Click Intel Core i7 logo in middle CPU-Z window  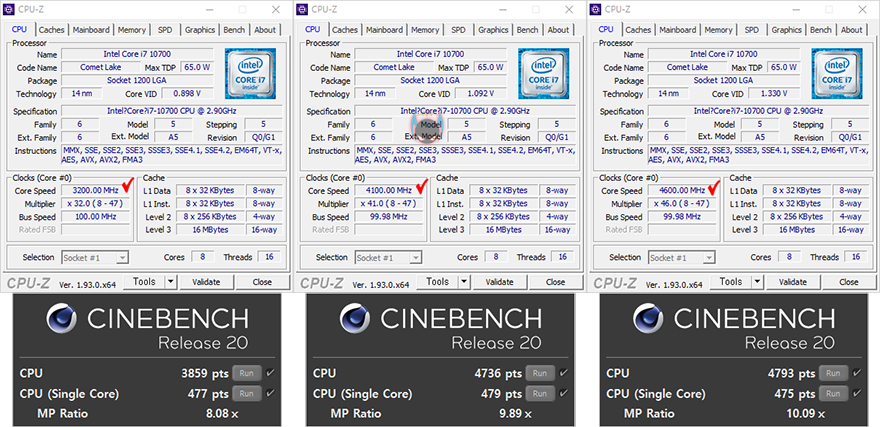pos(543,74)
